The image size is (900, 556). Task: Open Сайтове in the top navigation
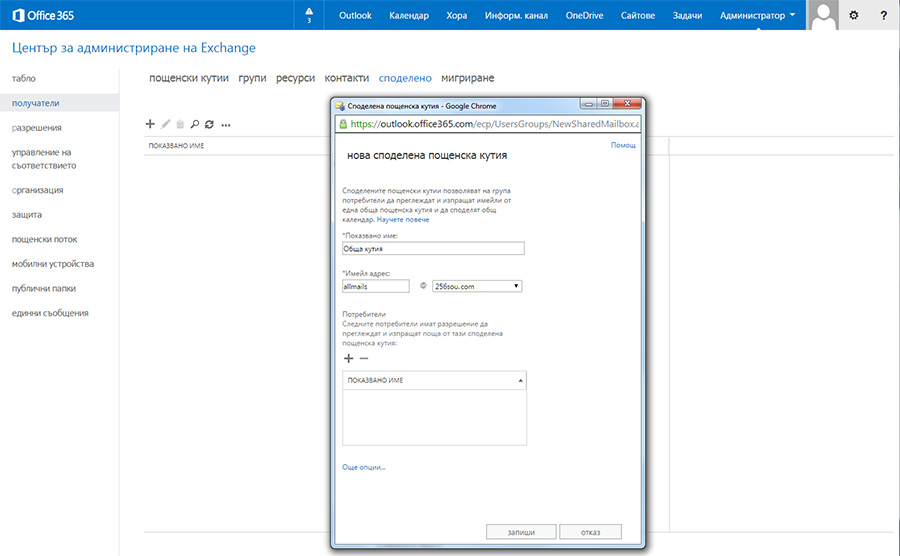[x=638, y=15]
